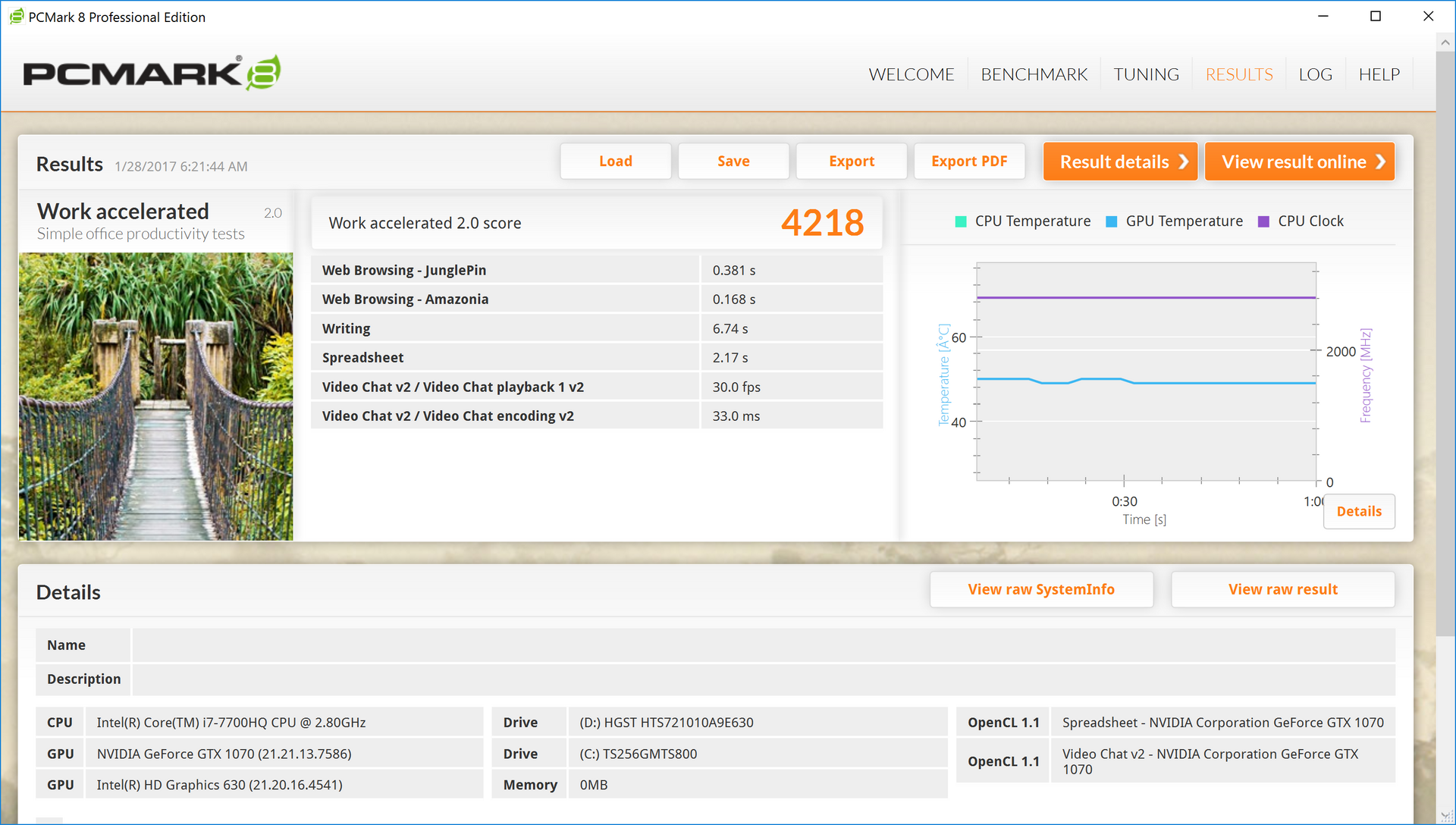
Task: Click the PCMark 8 logo
Action: pyautogui.click(x=152, y=73)
